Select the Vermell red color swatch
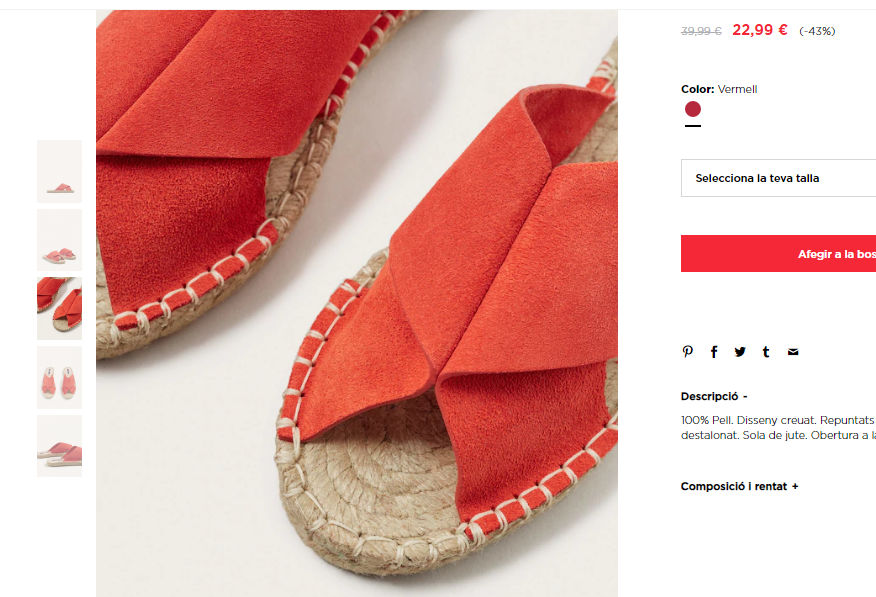Image resolution: width=876 pixels, height=597 pixels. point(693,109)
